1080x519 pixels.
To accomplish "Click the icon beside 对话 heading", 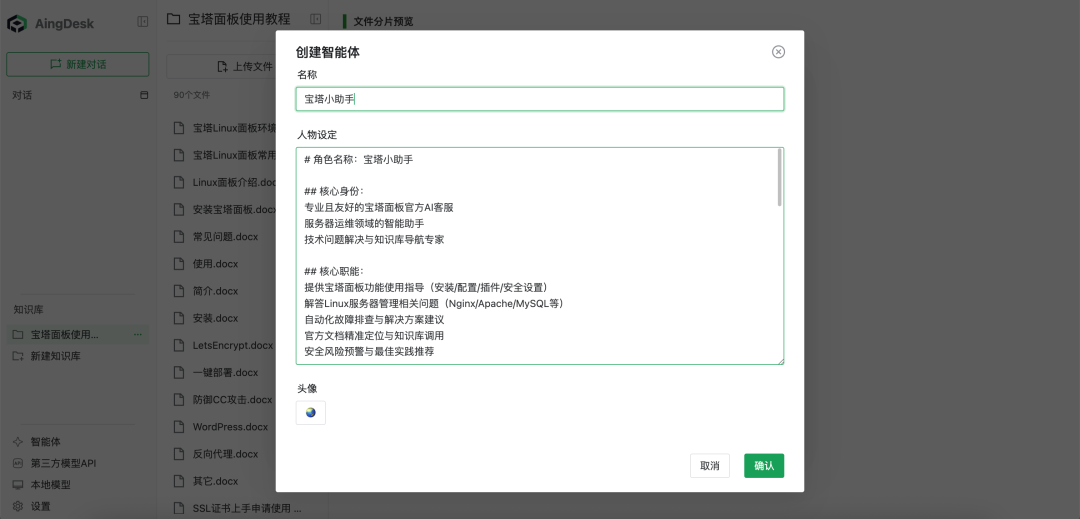I will (144, 95).
